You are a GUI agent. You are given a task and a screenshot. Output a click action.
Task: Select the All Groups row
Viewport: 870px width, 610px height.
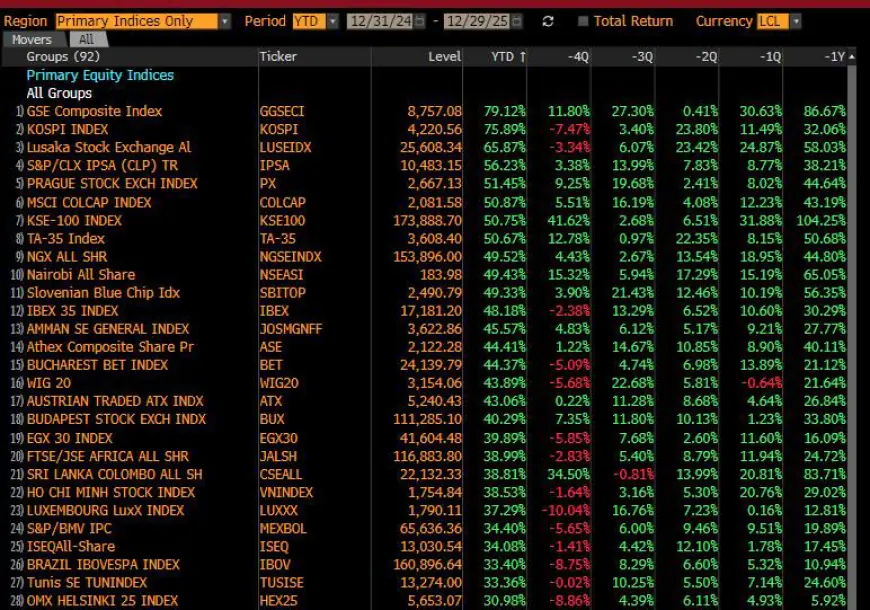point(60,93)
